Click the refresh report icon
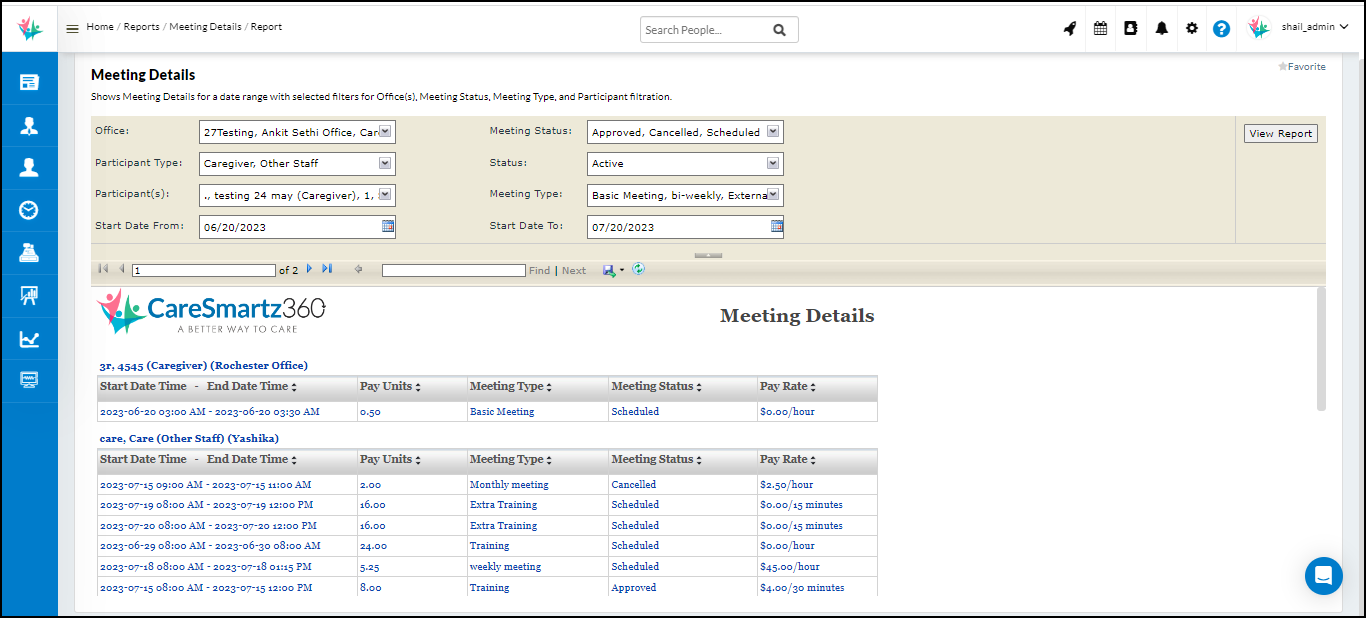Viewport: 1366px width, 618px height. (x=638, y=269)
